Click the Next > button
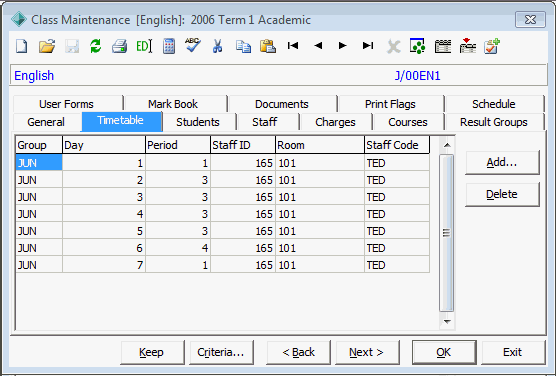 [x=367, y=352]
